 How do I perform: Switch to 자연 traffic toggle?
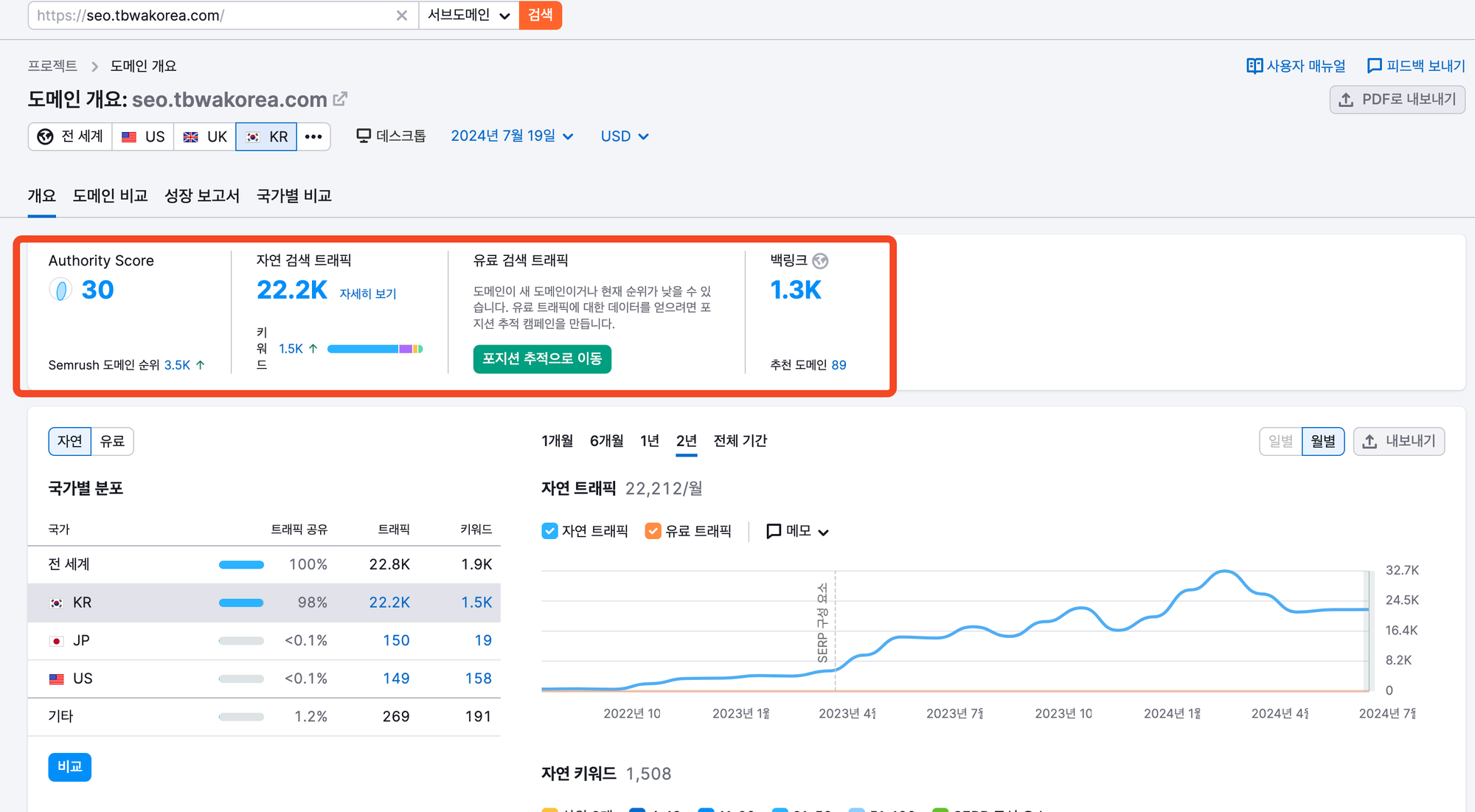70,441
